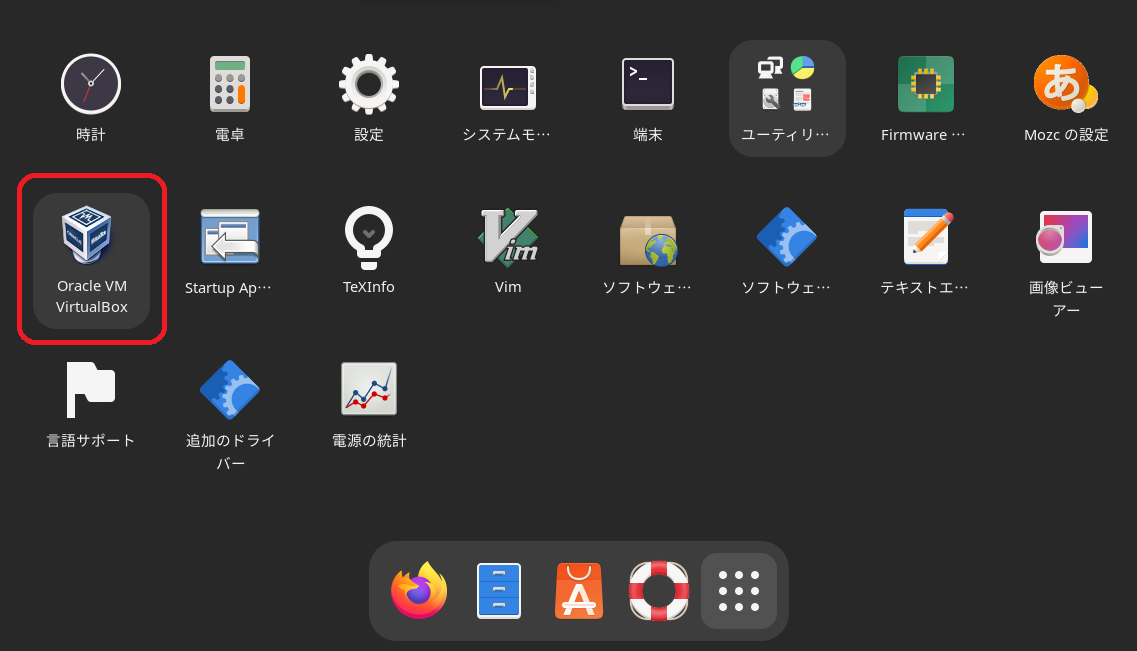Open the 時計 clock app
1137x651 pixels.
[91, 84]
